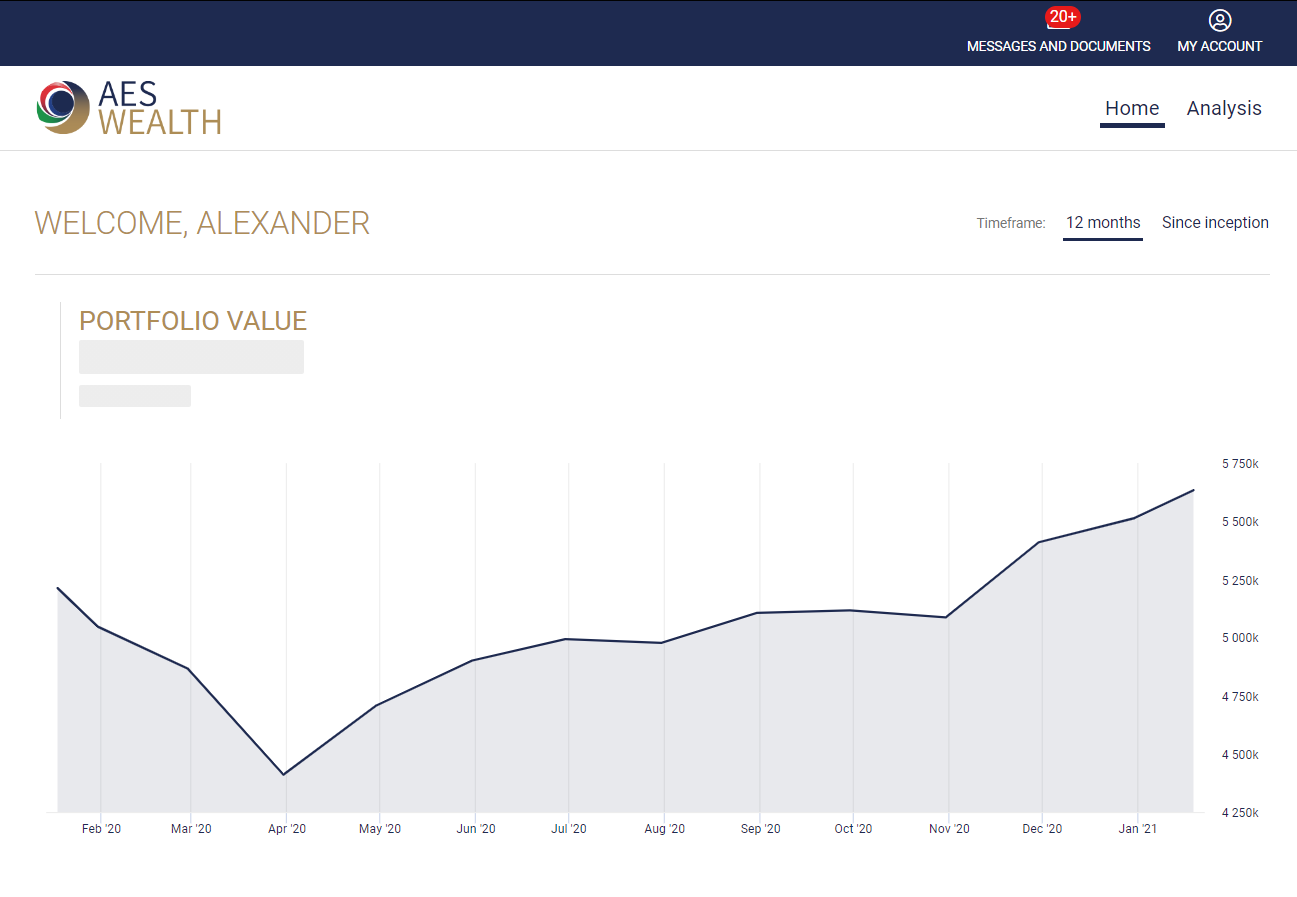Click the AES Wealth circular logo icon
This screenshot has width=1297, height=897.
(x=62, y=107)
